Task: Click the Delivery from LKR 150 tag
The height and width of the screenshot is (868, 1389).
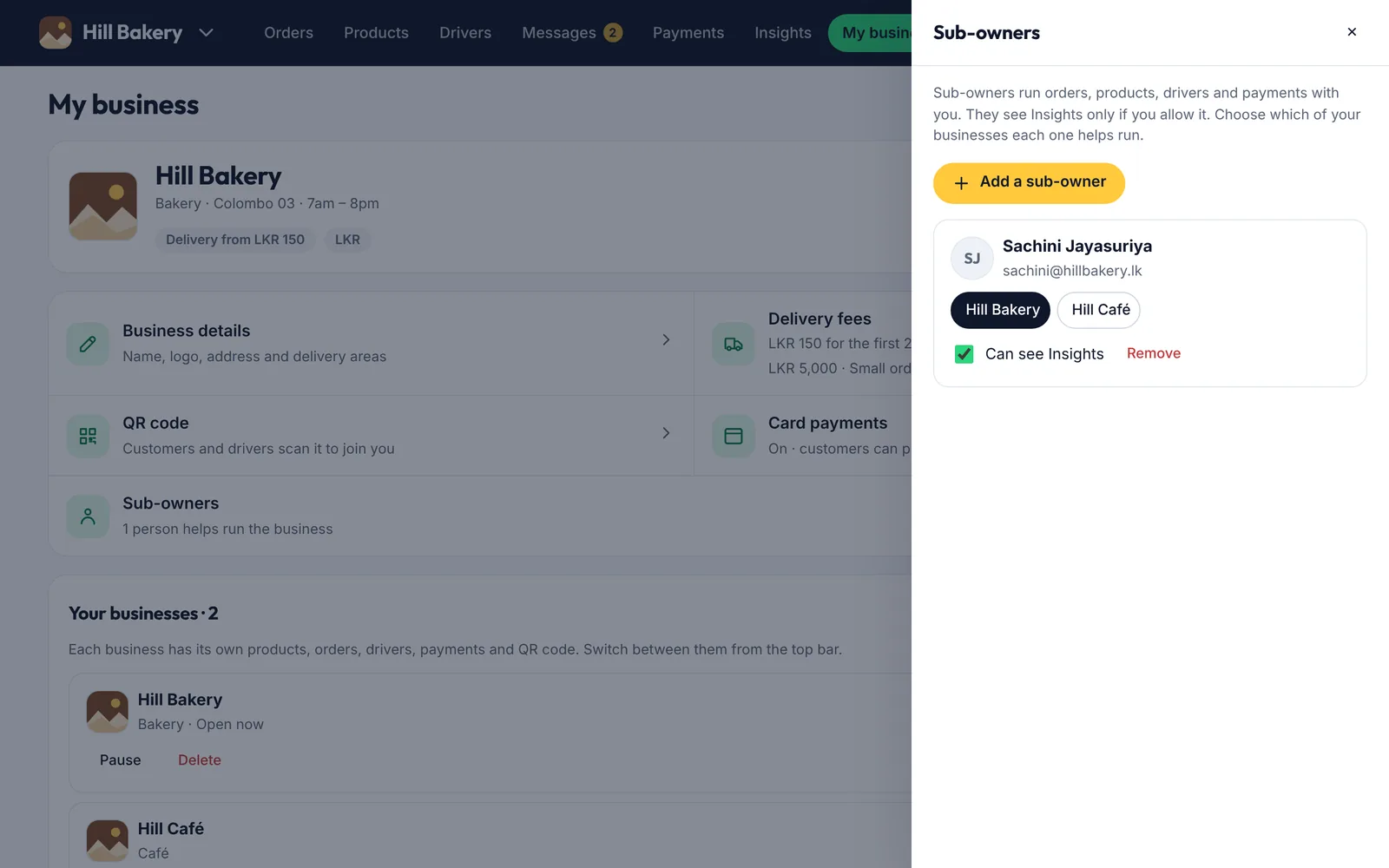Action: [x=235, y=240]
